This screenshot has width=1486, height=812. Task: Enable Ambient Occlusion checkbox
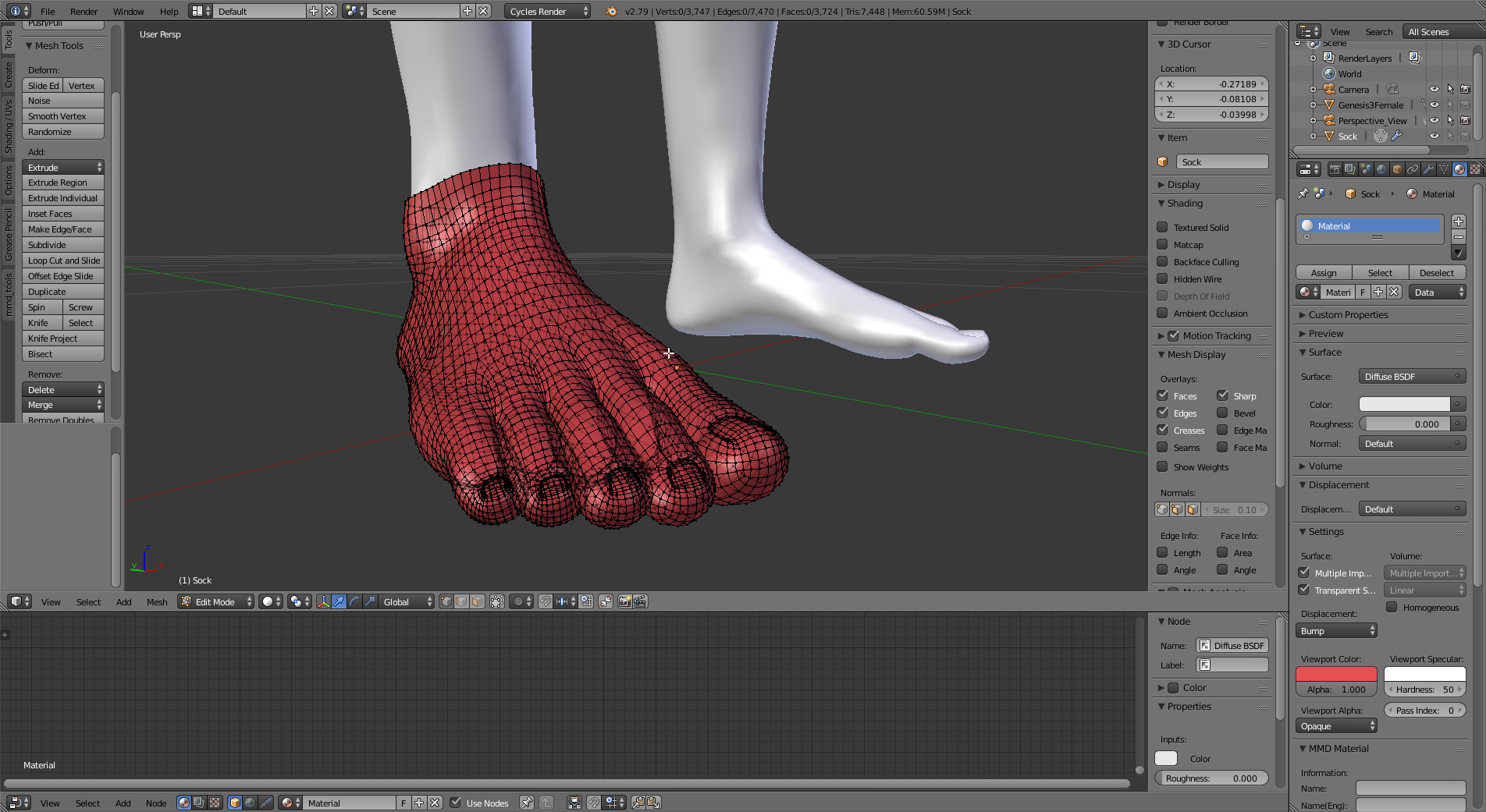[1162, 313]
